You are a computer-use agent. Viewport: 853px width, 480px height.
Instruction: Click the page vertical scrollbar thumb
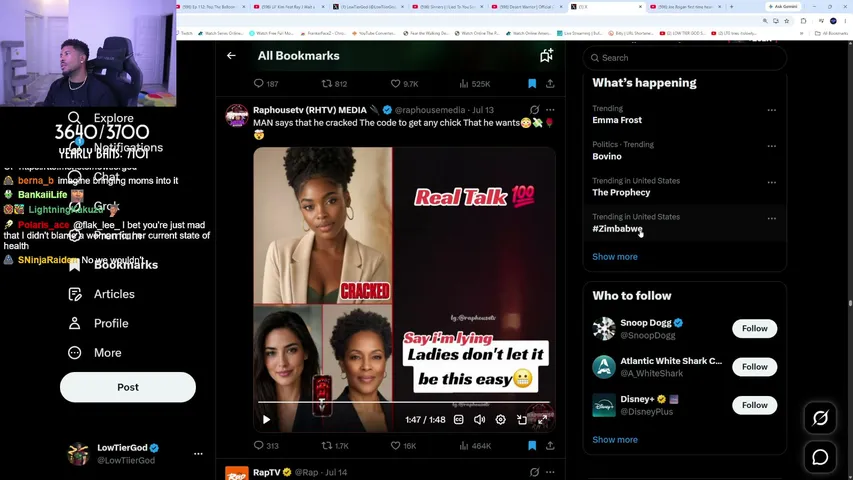coord(850,303)
